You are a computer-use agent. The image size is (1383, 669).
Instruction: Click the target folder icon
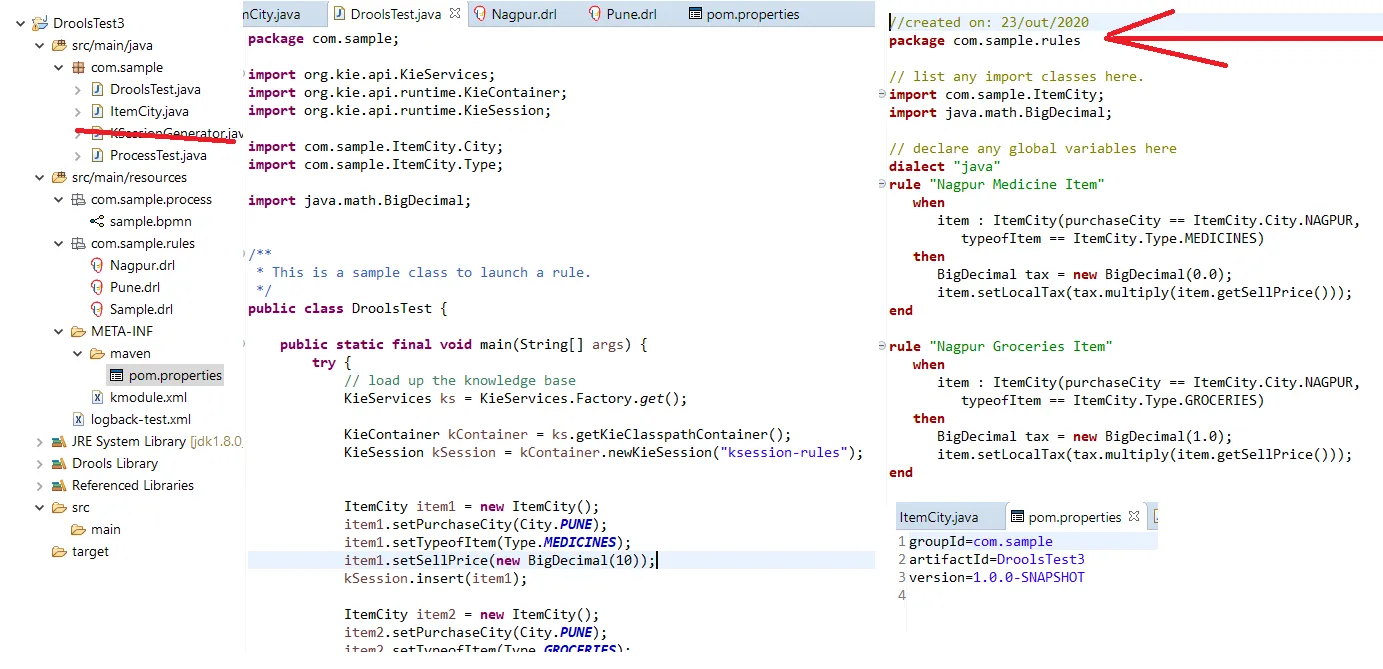(x=59, y=551)
